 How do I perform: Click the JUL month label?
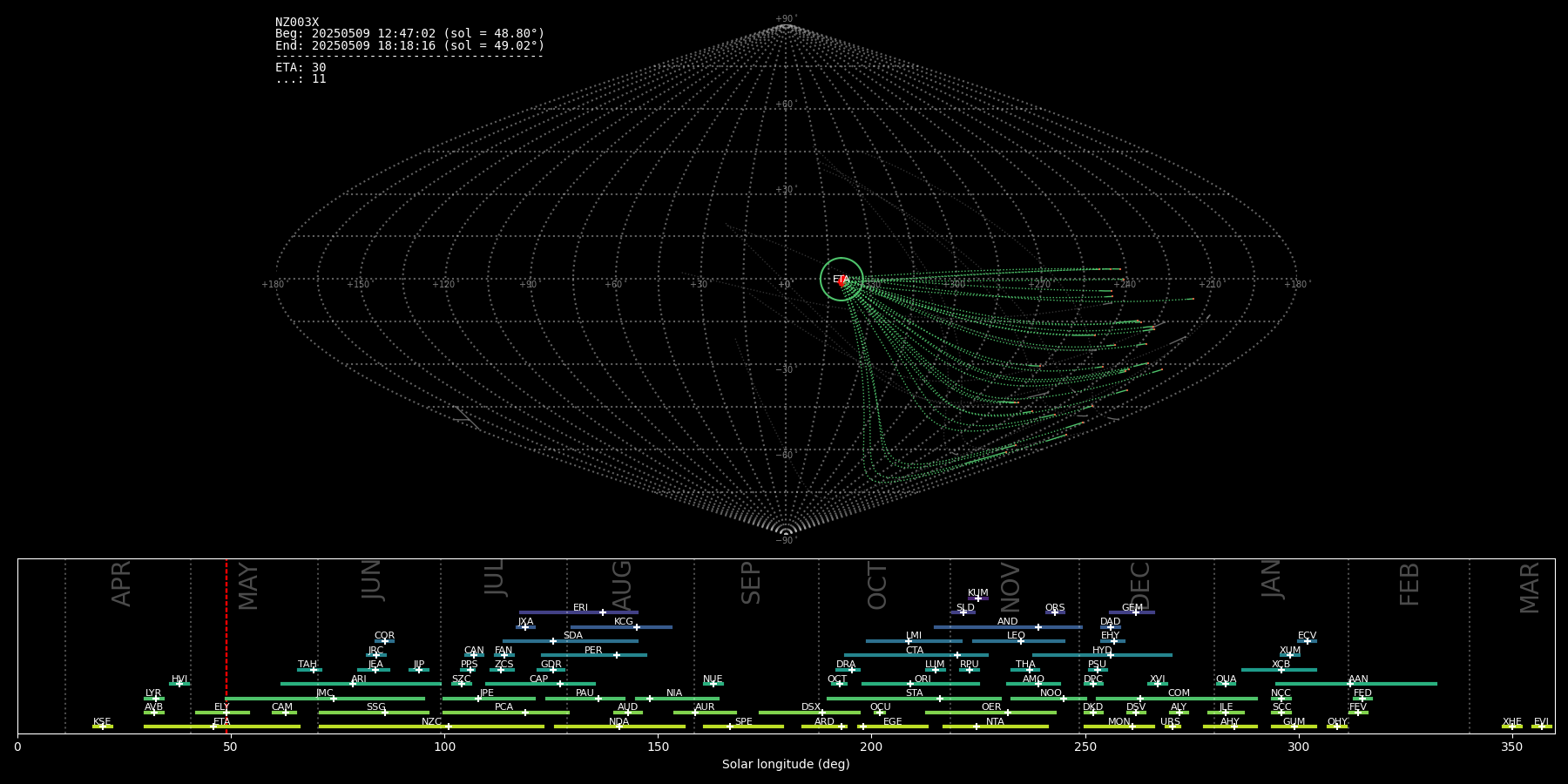click(495, 578)
